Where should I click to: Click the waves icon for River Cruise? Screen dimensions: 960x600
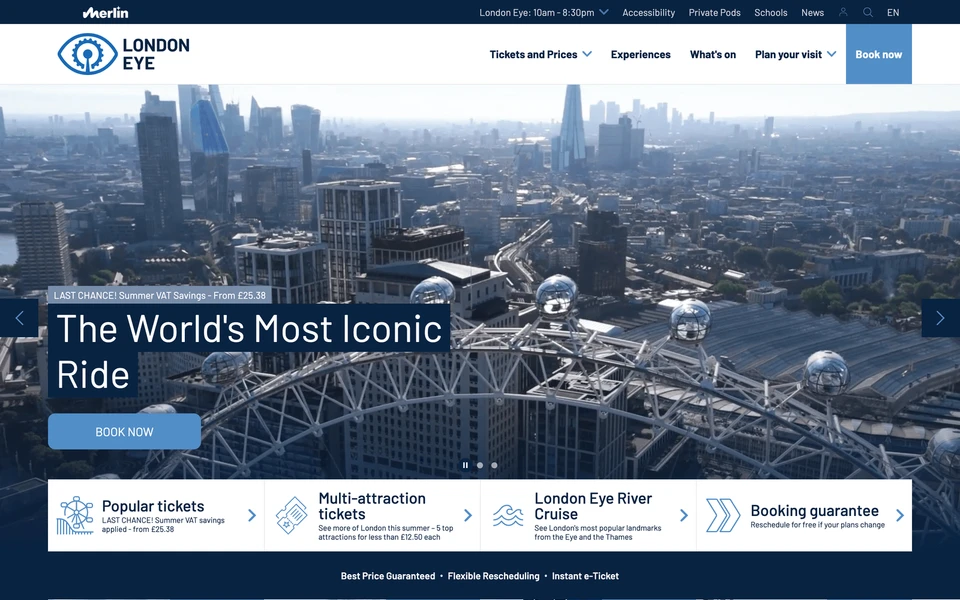click(508, 516)
